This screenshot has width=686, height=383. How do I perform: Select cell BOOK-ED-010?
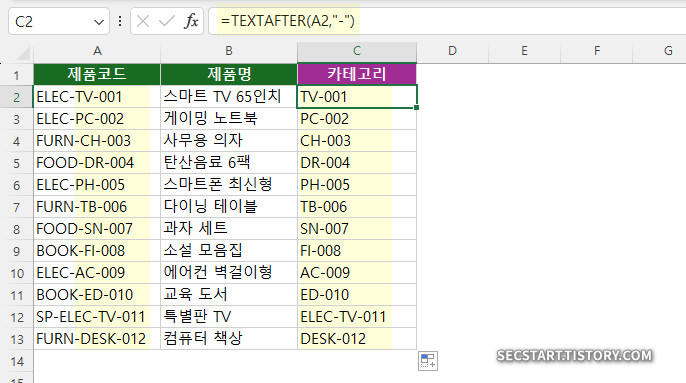click(x=97, y=295)
